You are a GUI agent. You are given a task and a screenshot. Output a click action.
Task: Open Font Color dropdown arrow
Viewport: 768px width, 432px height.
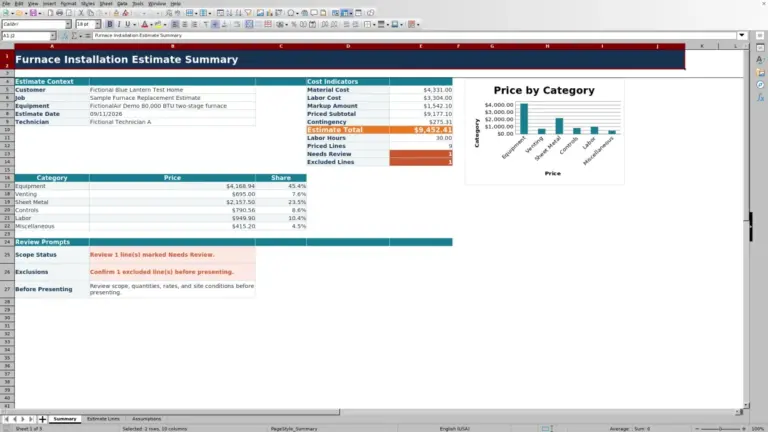coord(151,24)
